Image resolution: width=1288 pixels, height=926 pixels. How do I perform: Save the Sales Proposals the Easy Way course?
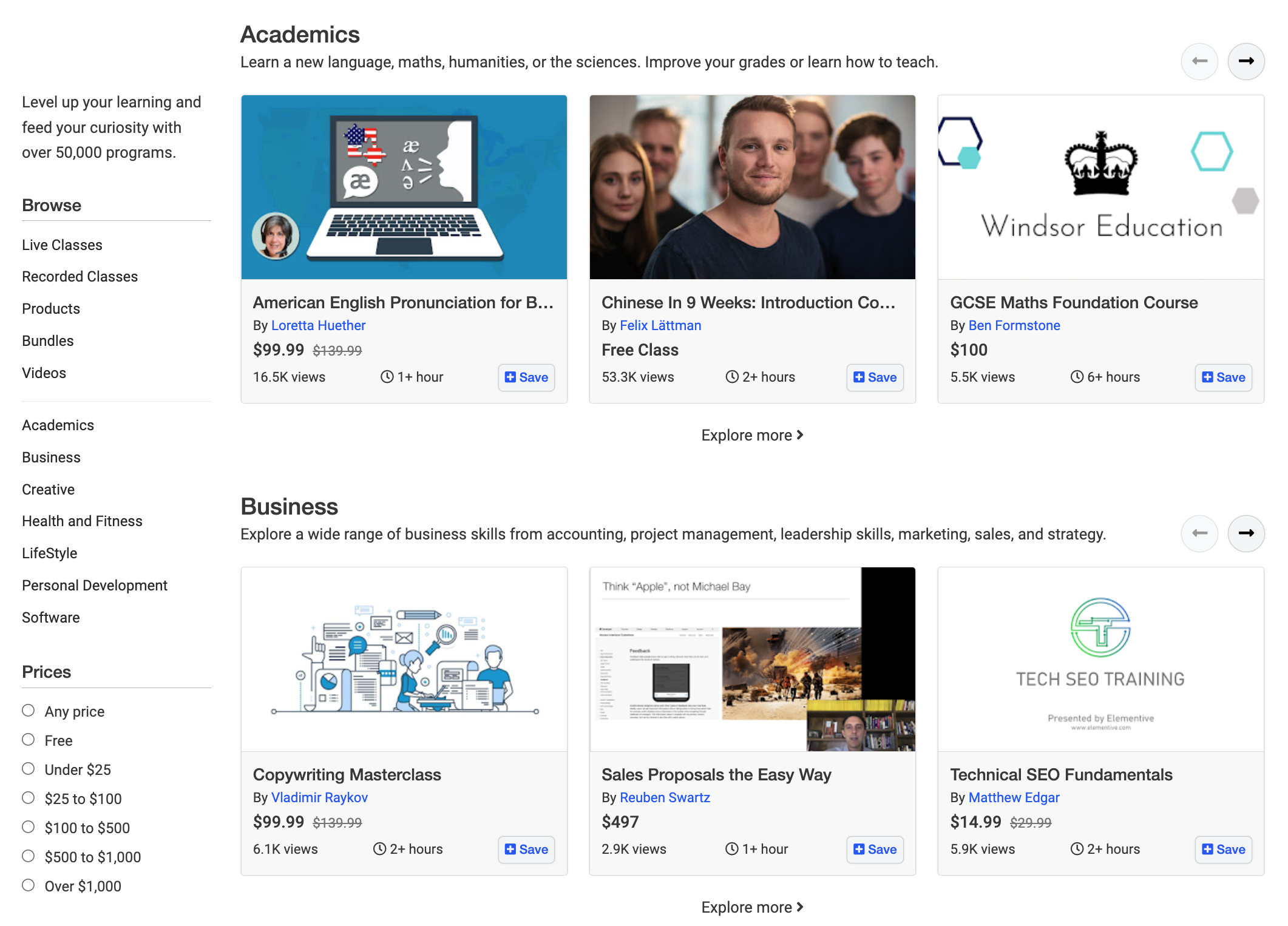click(875, 850)
